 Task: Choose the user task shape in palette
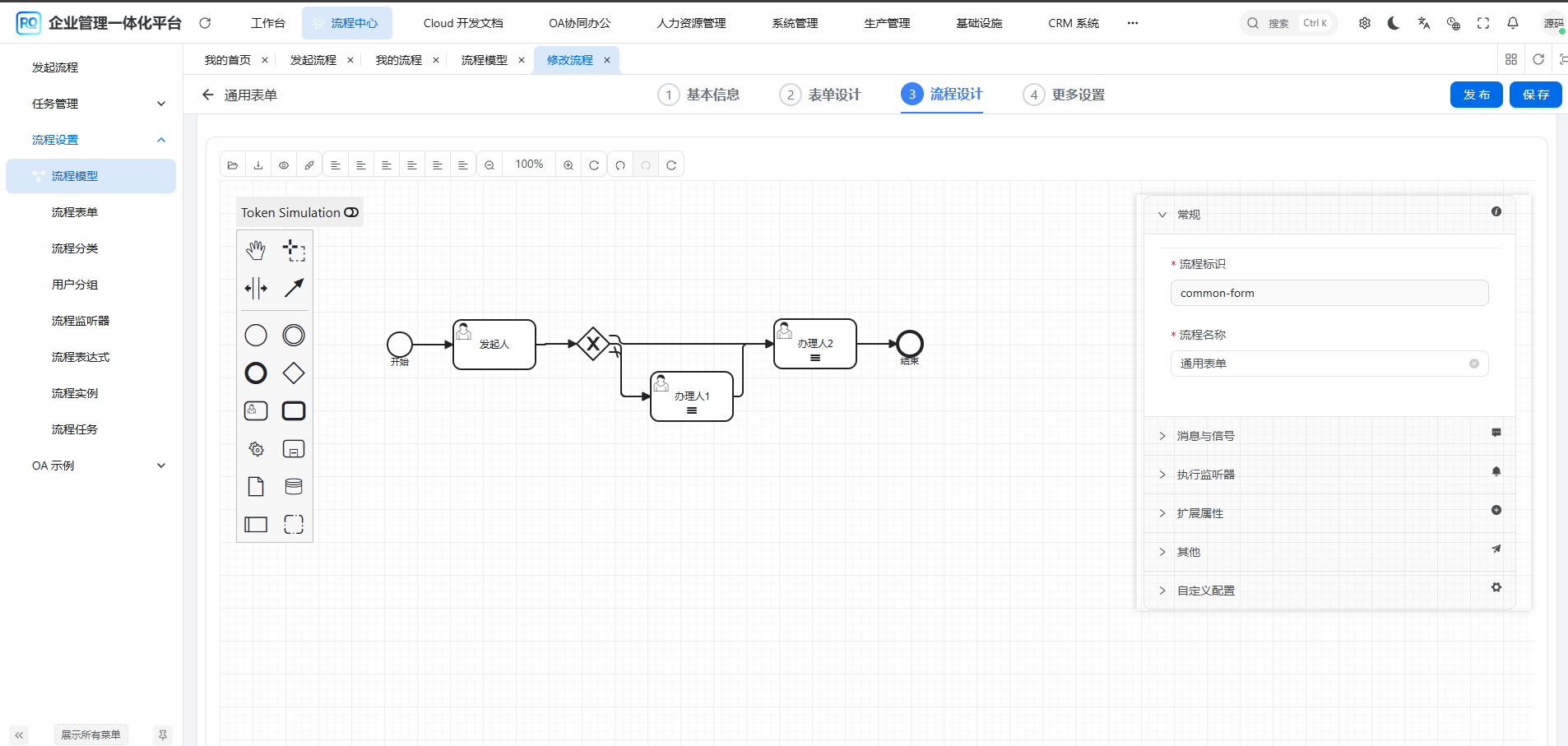pyautogui.click(x=256, y=410)
